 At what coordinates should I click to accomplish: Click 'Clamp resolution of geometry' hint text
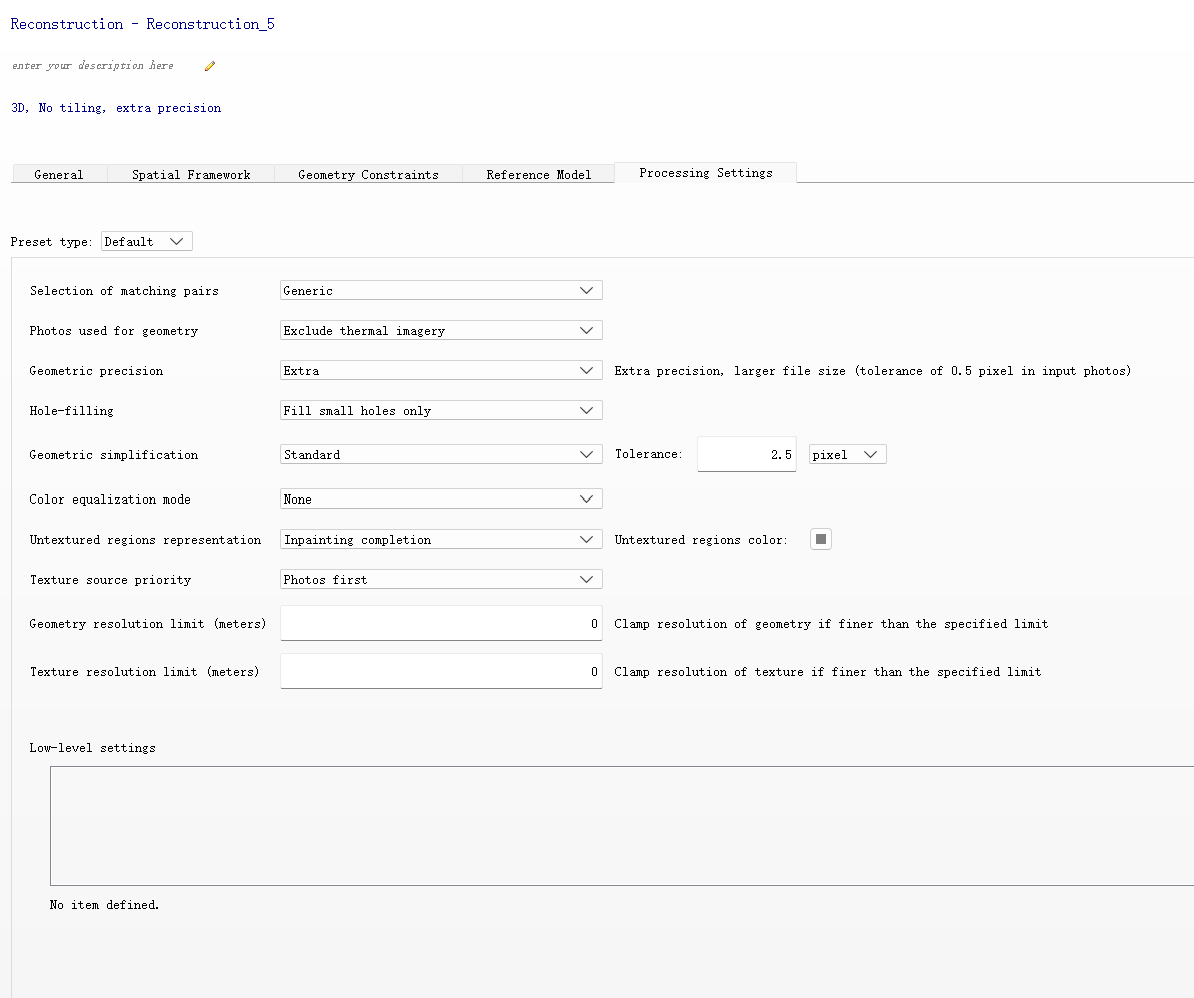coord(832,623)
